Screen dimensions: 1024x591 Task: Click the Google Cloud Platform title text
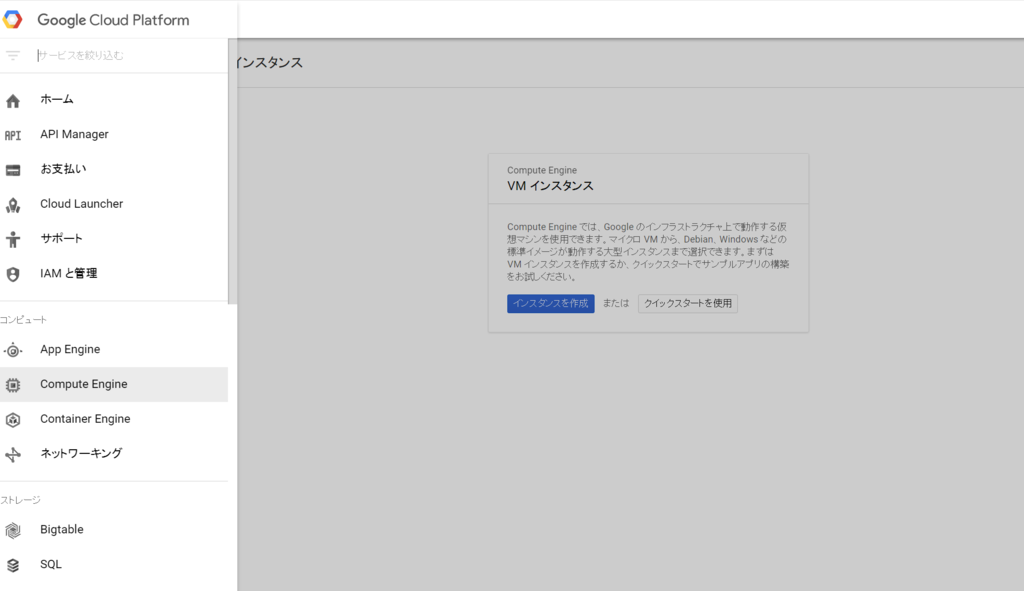click(x=113, y=20)
